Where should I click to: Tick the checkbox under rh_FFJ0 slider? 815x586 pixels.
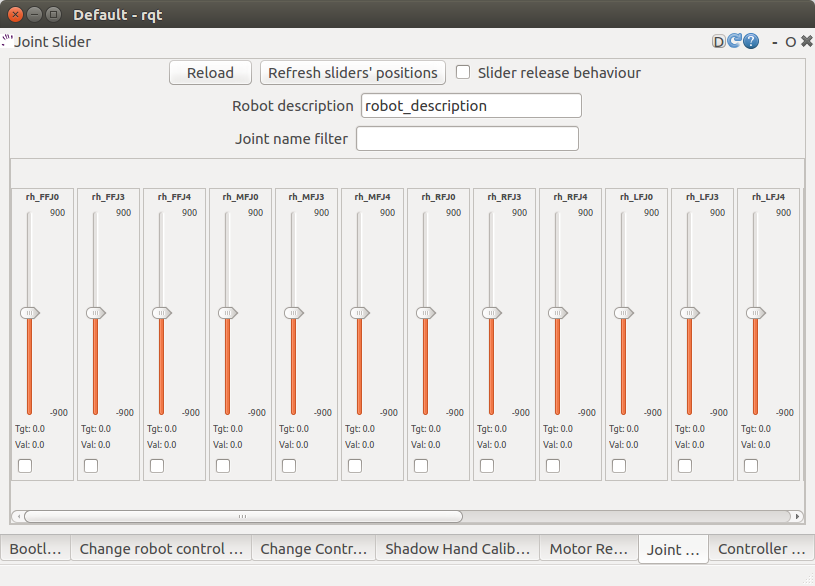coord(25,466)
